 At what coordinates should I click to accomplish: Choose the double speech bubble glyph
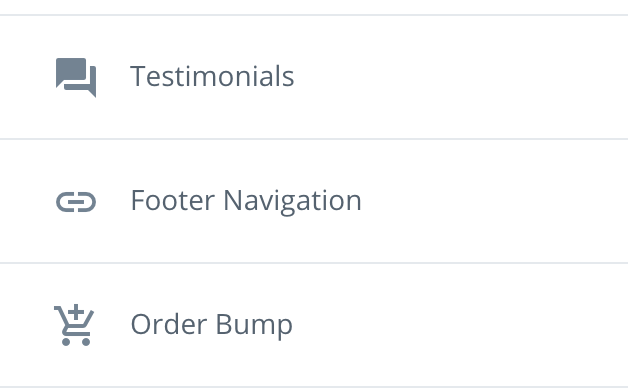[x=76, y=77]
